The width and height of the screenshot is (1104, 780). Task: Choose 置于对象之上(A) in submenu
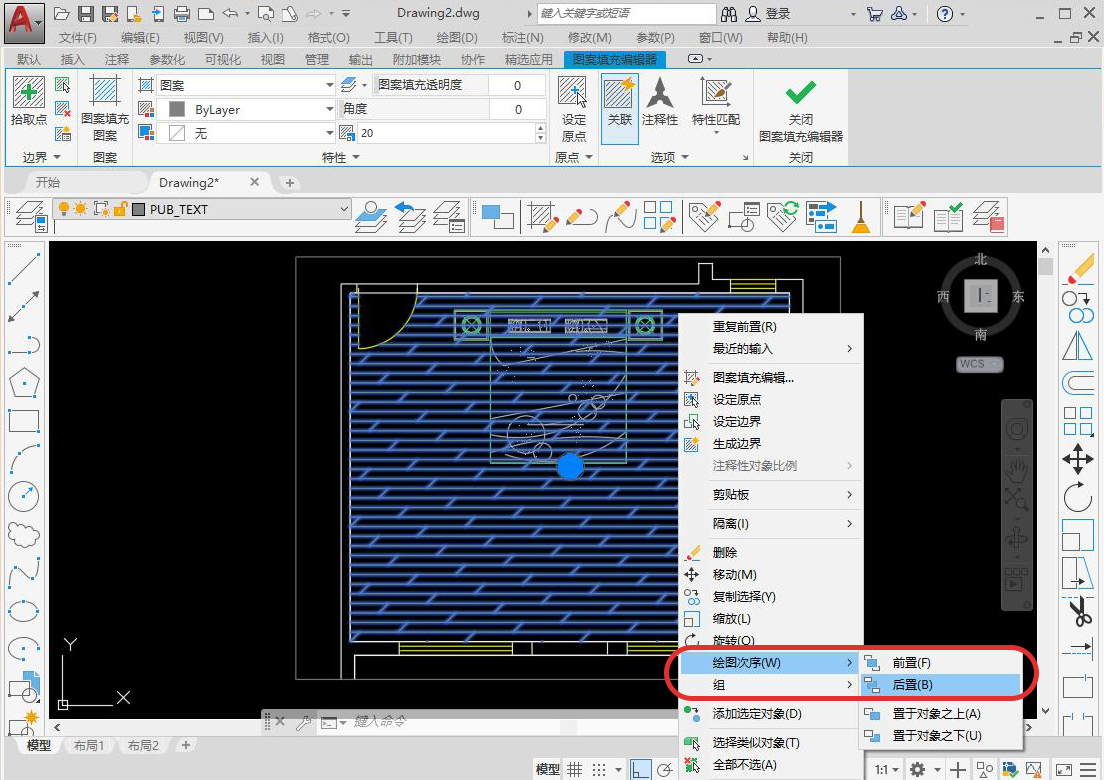[941, 713]
